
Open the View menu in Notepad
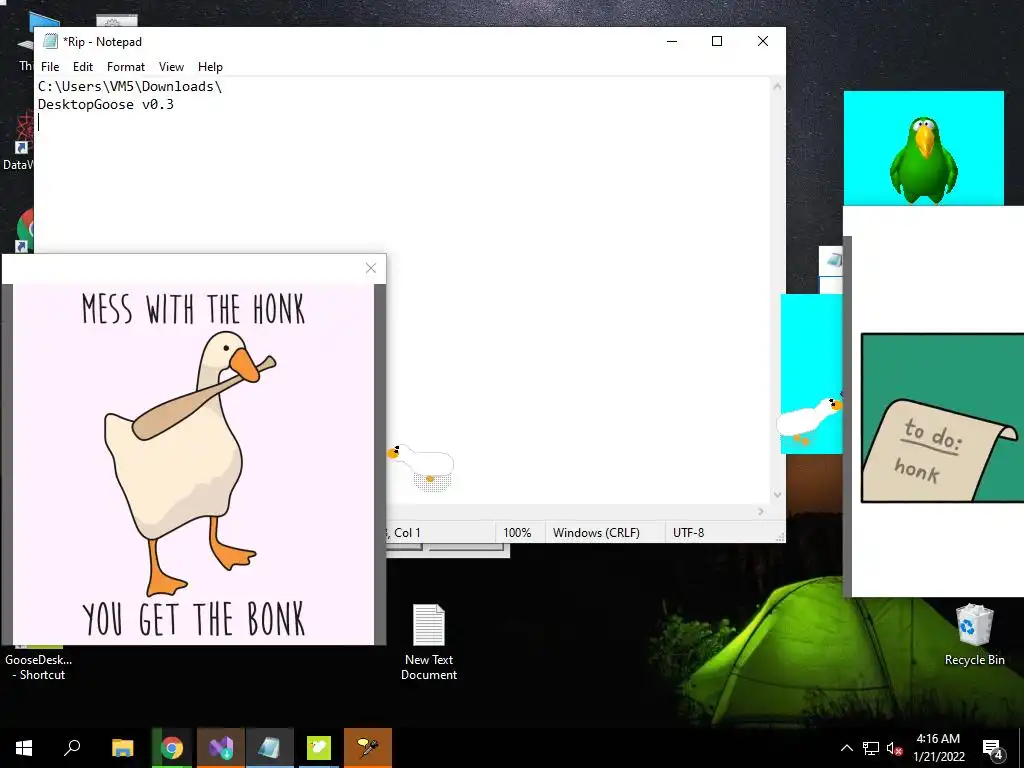pos(171,67)
